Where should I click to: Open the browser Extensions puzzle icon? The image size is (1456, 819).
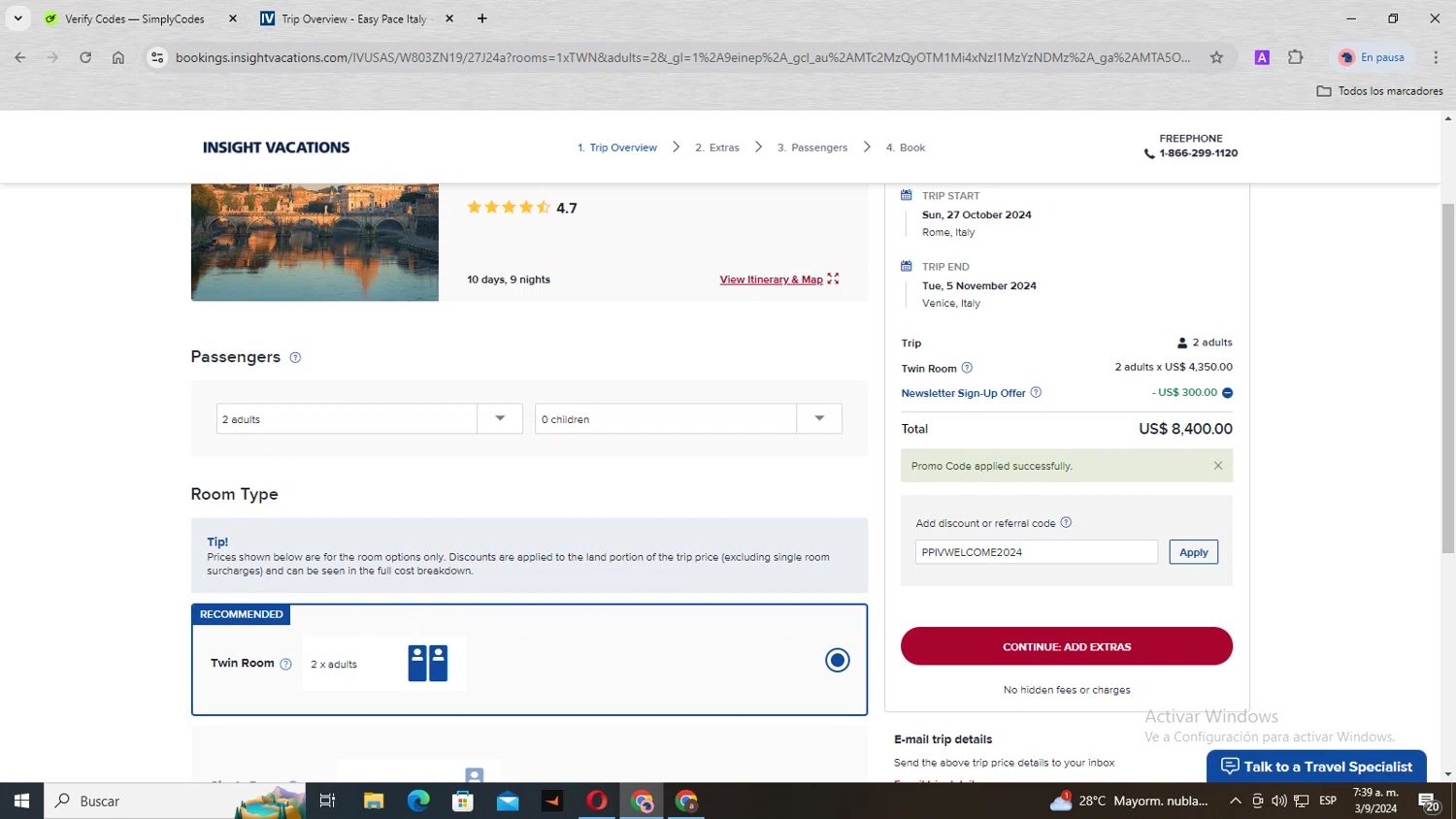coord(1295,57)
